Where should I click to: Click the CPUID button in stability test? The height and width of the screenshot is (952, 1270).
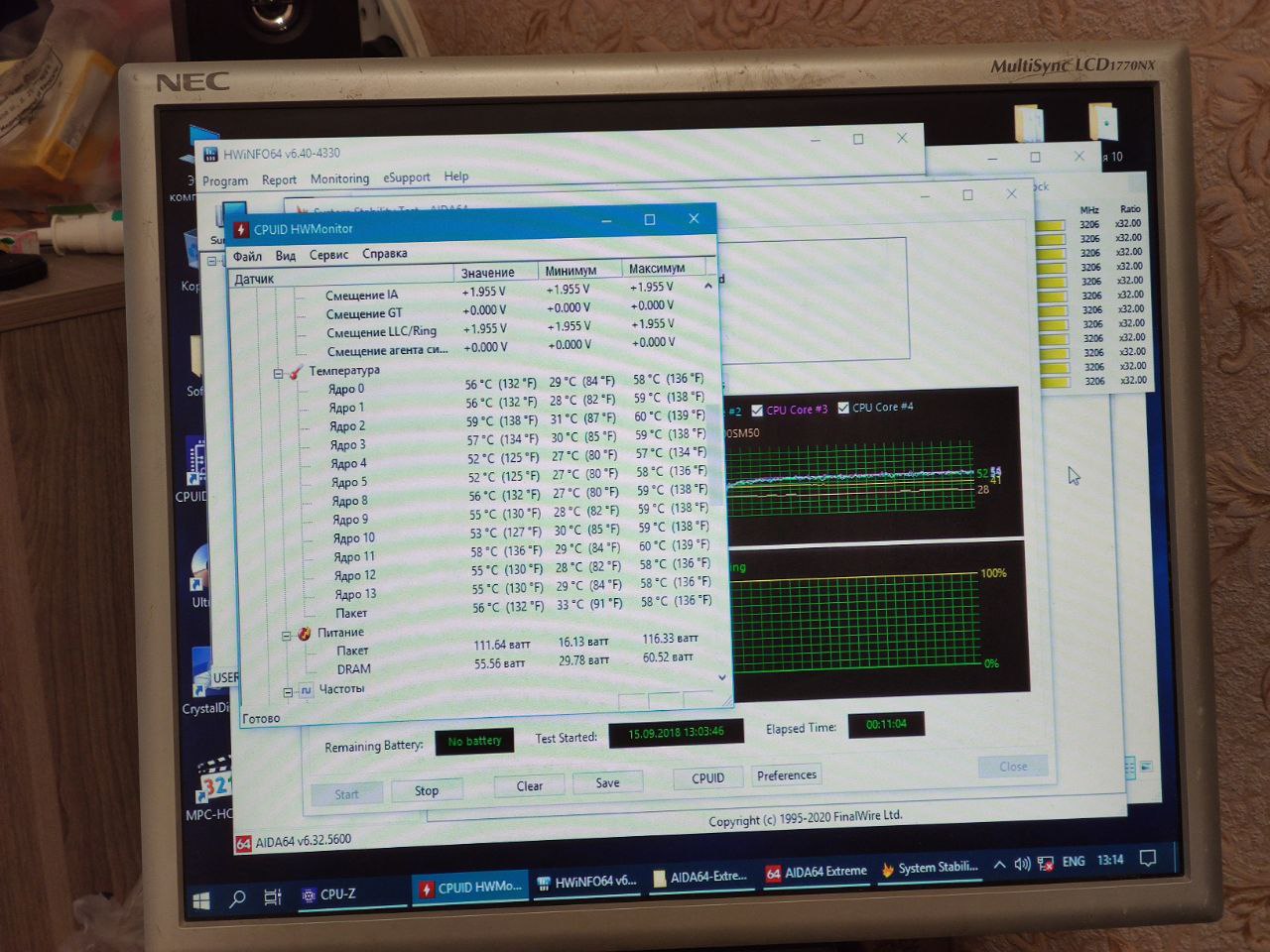tap(707, 778)
